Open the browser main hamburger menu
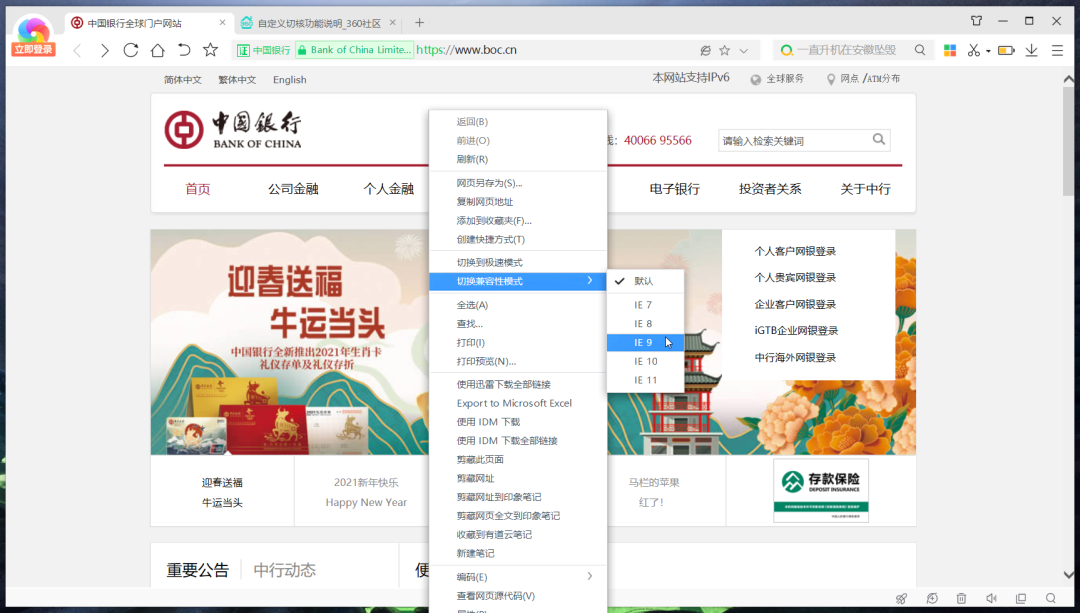1080x613 pixels. click(1057, 50)
